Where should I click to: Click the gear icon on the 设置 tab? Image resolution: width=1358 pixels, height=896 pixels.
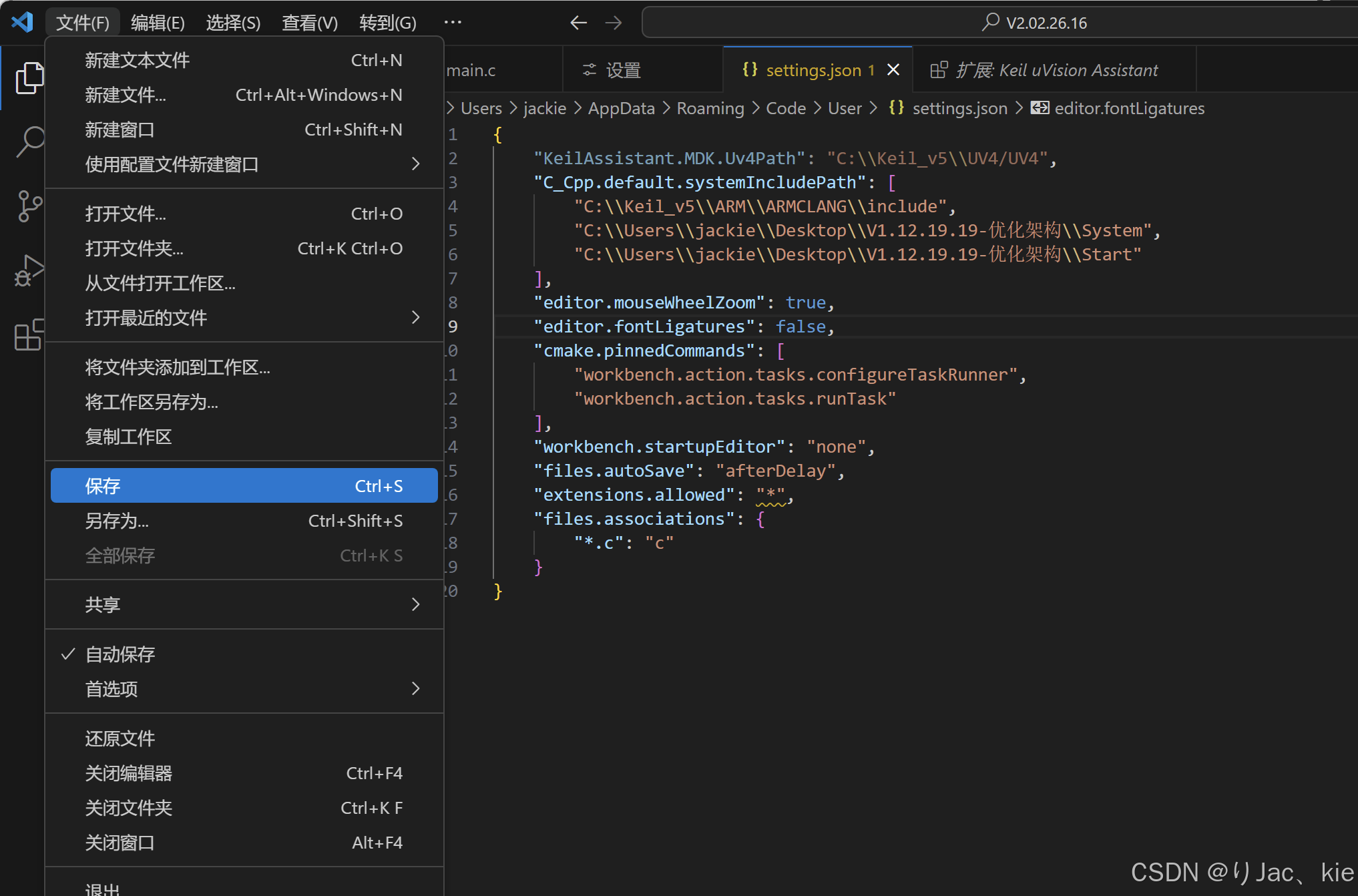pyautogui.click(x=588, y=69)
